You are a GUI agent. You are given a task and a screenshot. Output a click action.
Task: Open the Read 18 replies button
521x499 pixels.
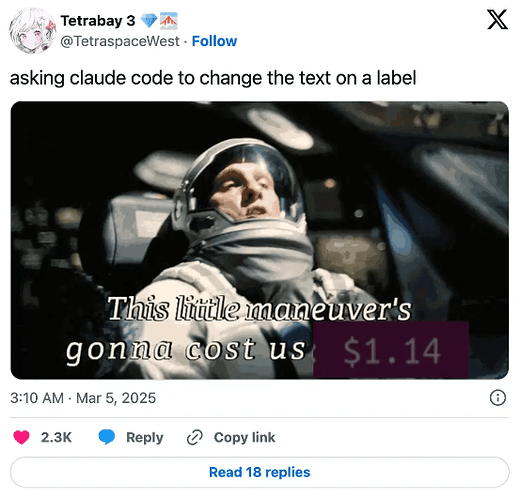(260, 472)
